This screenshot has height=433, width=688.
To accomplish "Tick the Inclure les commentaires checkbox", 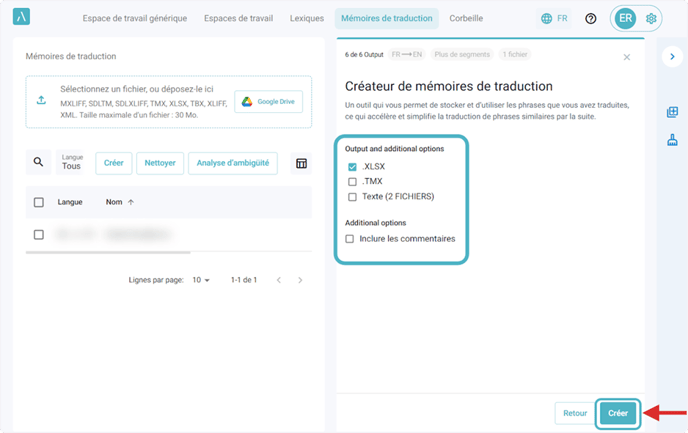I will pos(350,239).
